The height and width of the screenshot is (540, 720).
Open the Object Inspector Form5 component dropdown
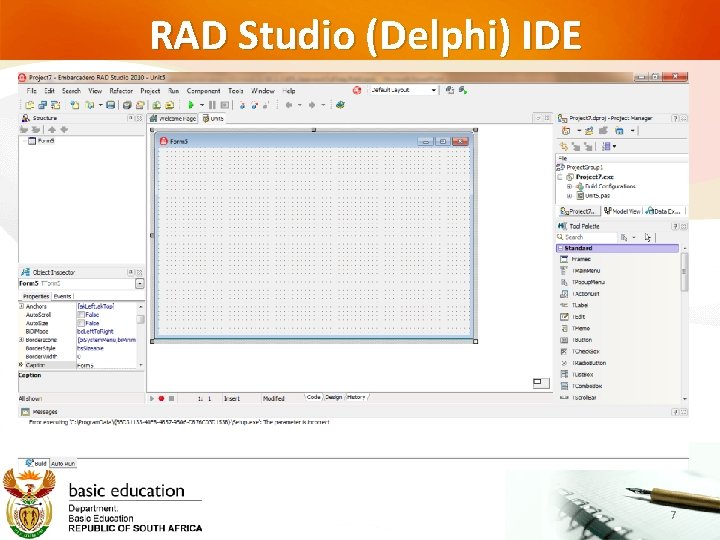click(140, 284)
